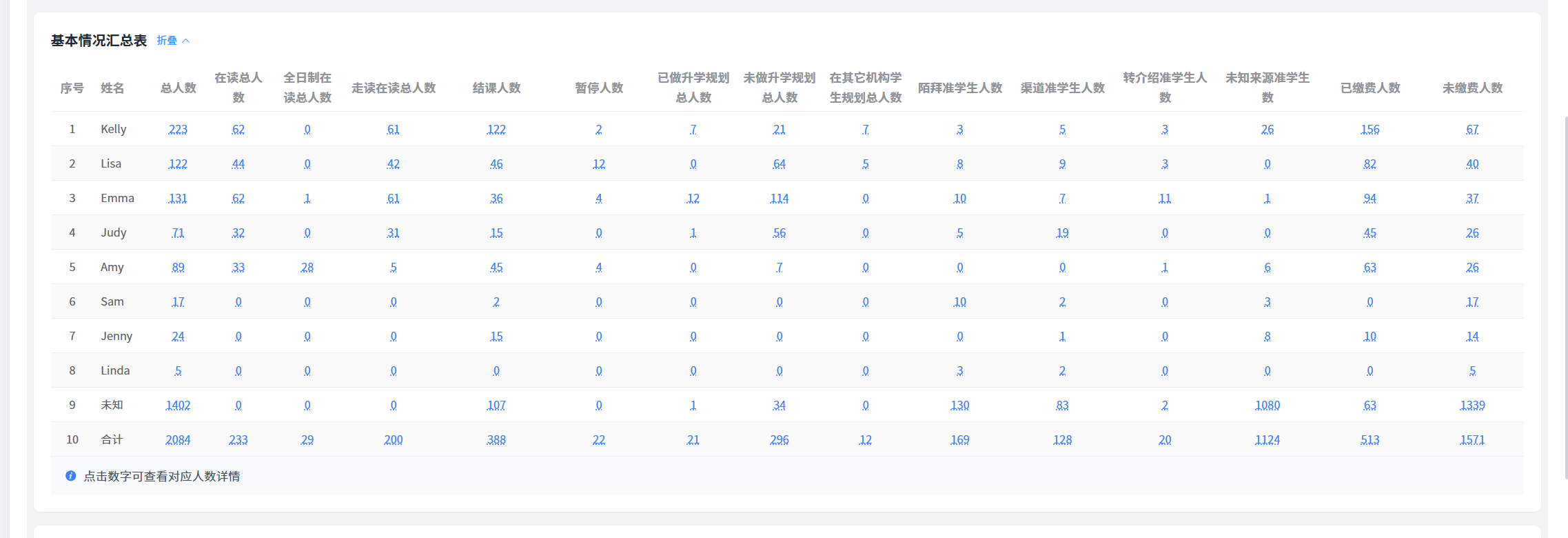Open 合计 已缴费人数 value 513

pos(1370,439)
